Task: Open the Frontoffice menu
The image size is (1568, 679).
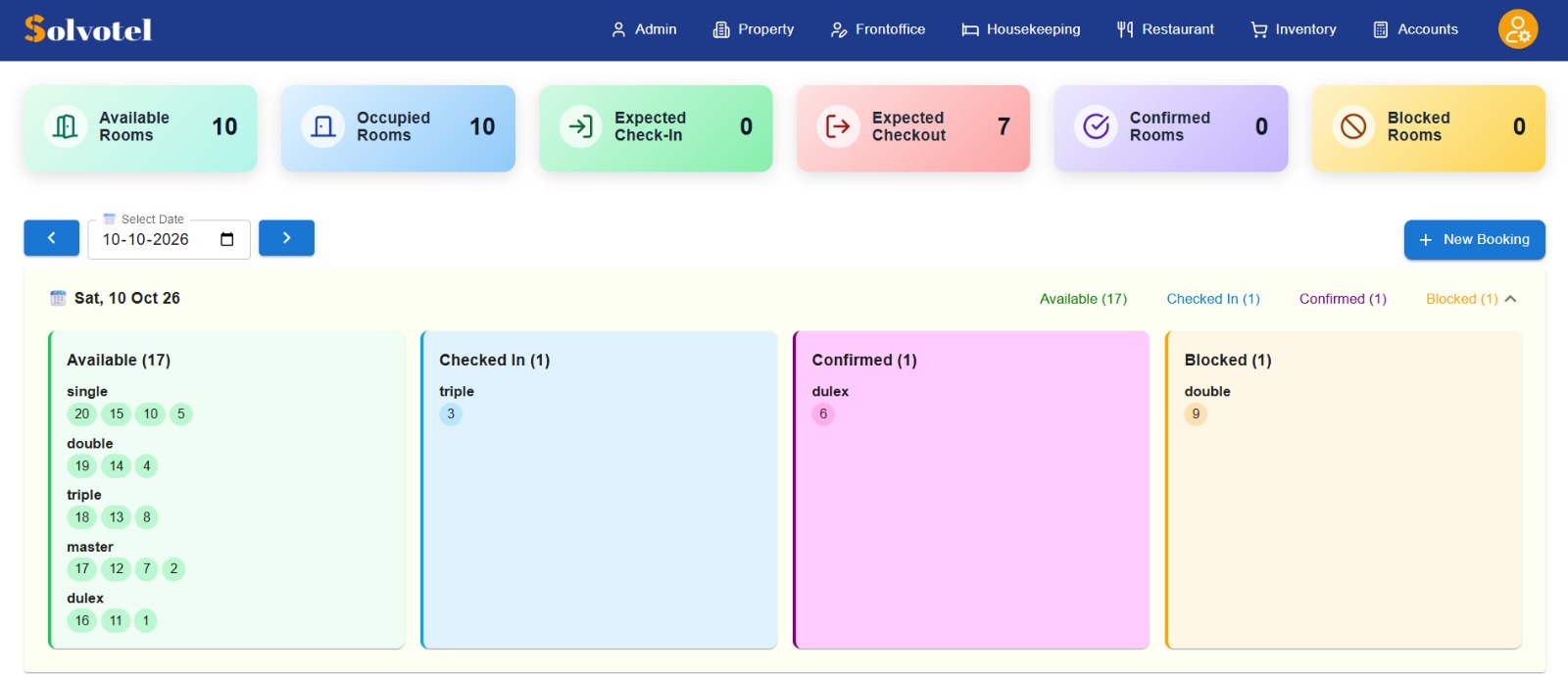Action: click(878, 29)
